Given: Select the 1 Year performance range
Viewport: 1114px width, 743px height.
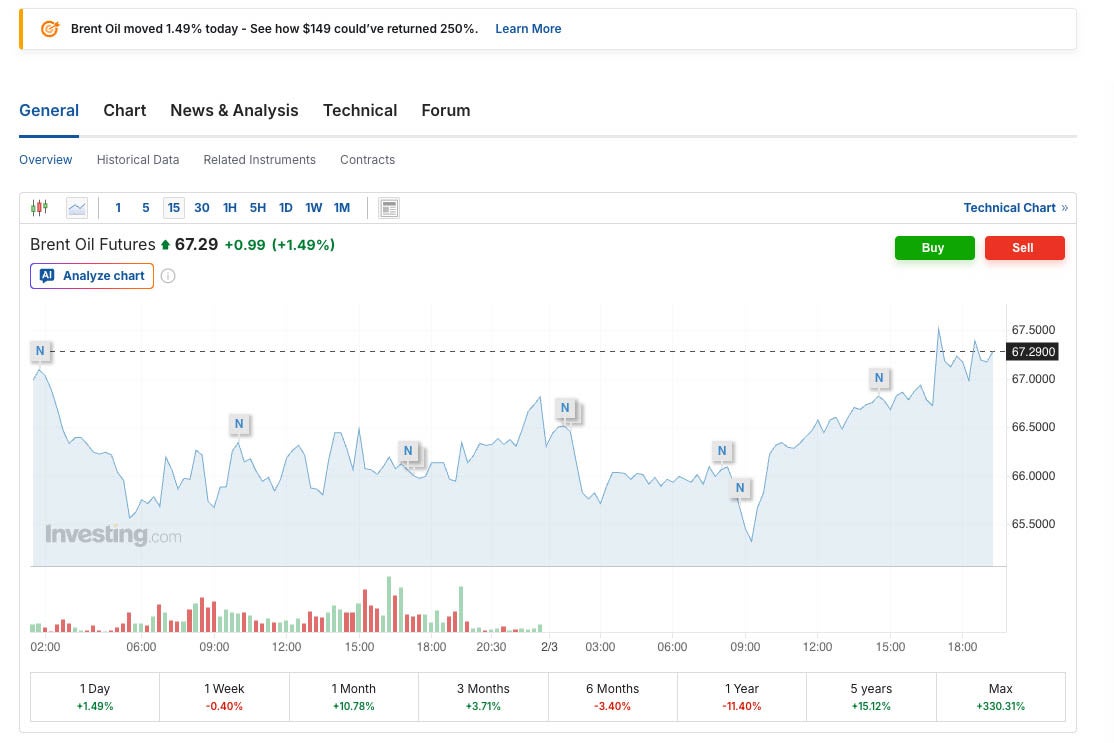Looking at the screenshot, I should pos(742,697).
